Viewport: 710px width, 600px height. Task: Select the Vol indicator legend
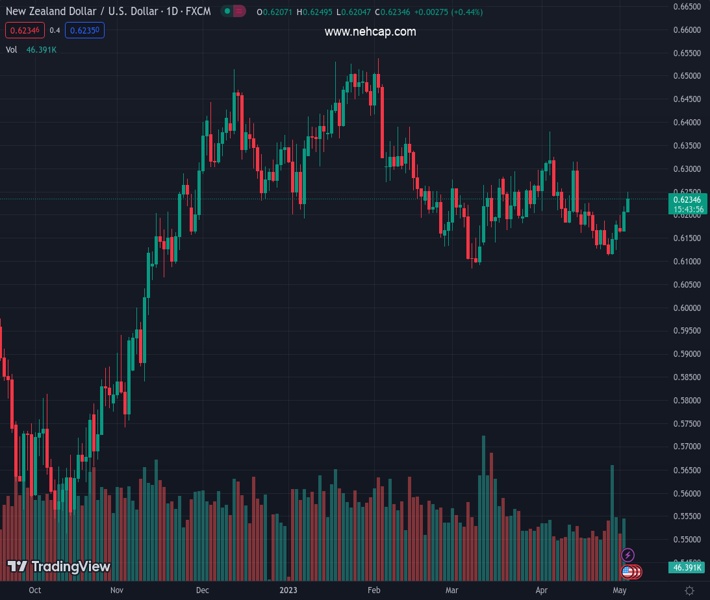(x=12, y=49)
